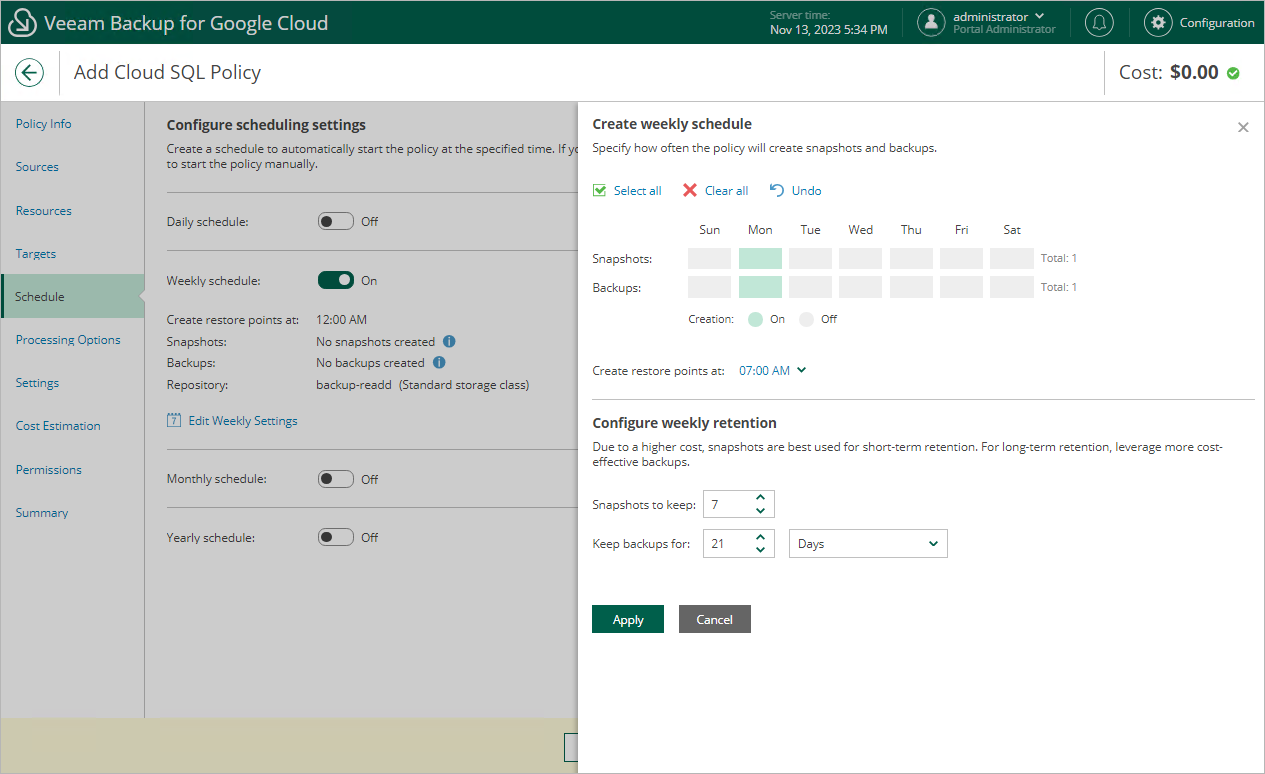Viewport: 1265px width, 774px height.
Task: Turn off the Weekly schedule toggle
Action: pos(335,281)
